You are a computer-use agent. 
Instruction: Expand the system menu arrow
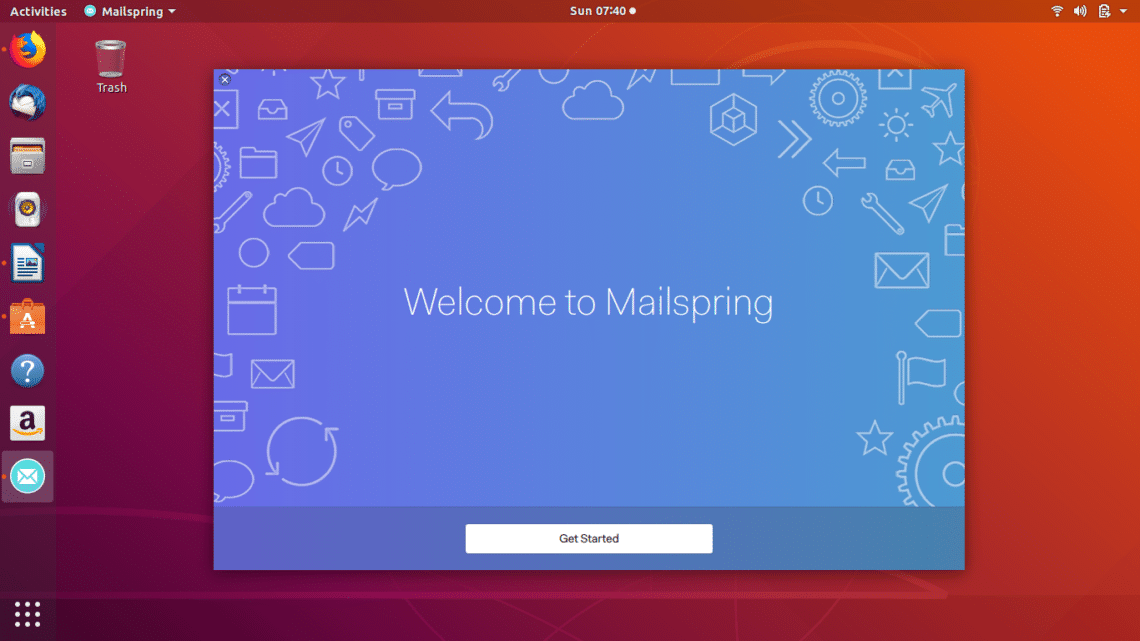pos(1124,11)
